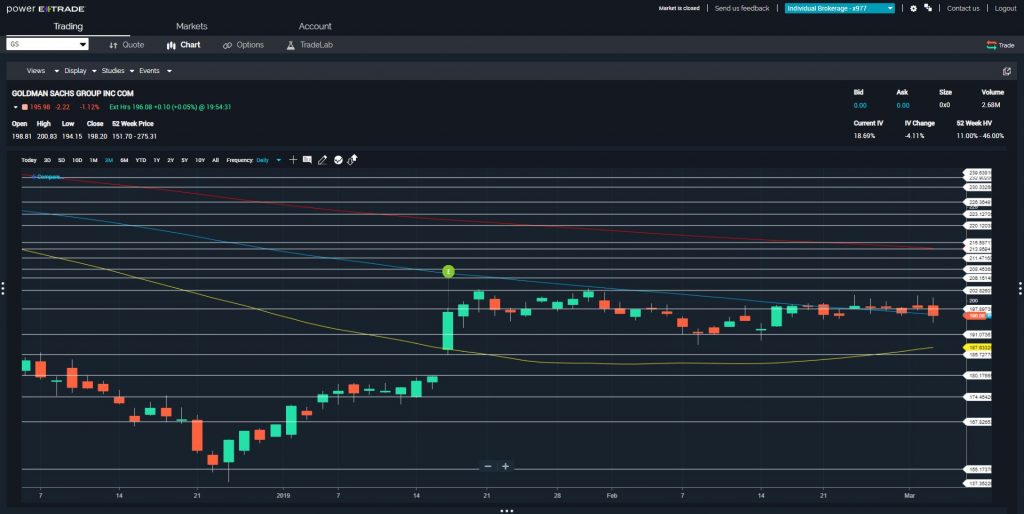Click the 155.1737 price level label

[x=978, y=470]
